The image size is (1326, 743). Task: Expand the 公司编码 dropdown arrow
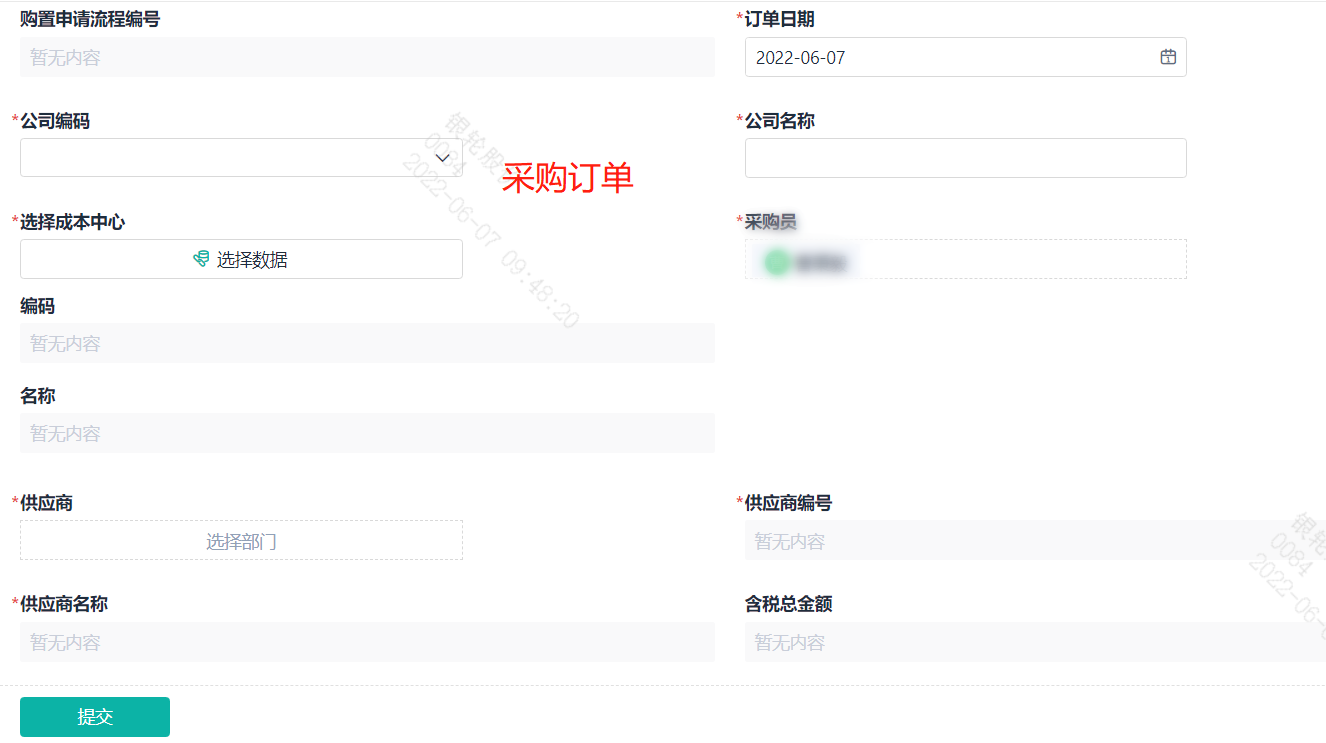click(x=443, y=158)
